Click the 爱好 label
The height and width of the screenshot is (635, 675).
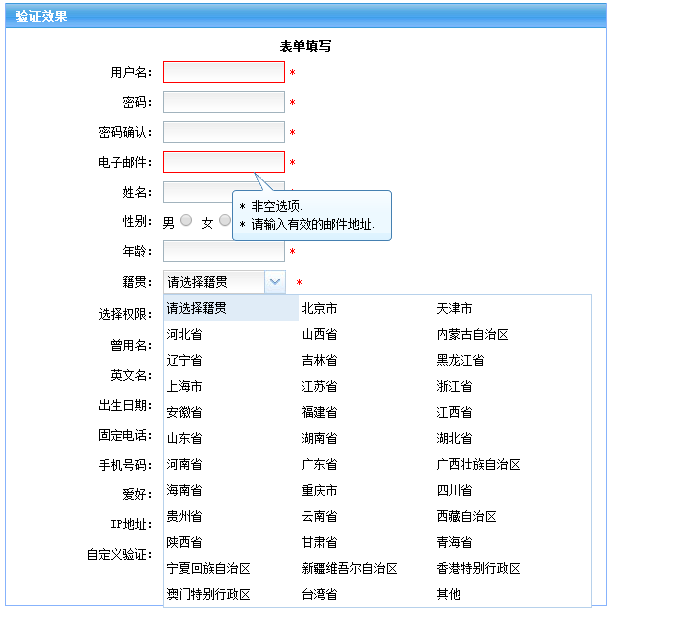coord(137,494)
